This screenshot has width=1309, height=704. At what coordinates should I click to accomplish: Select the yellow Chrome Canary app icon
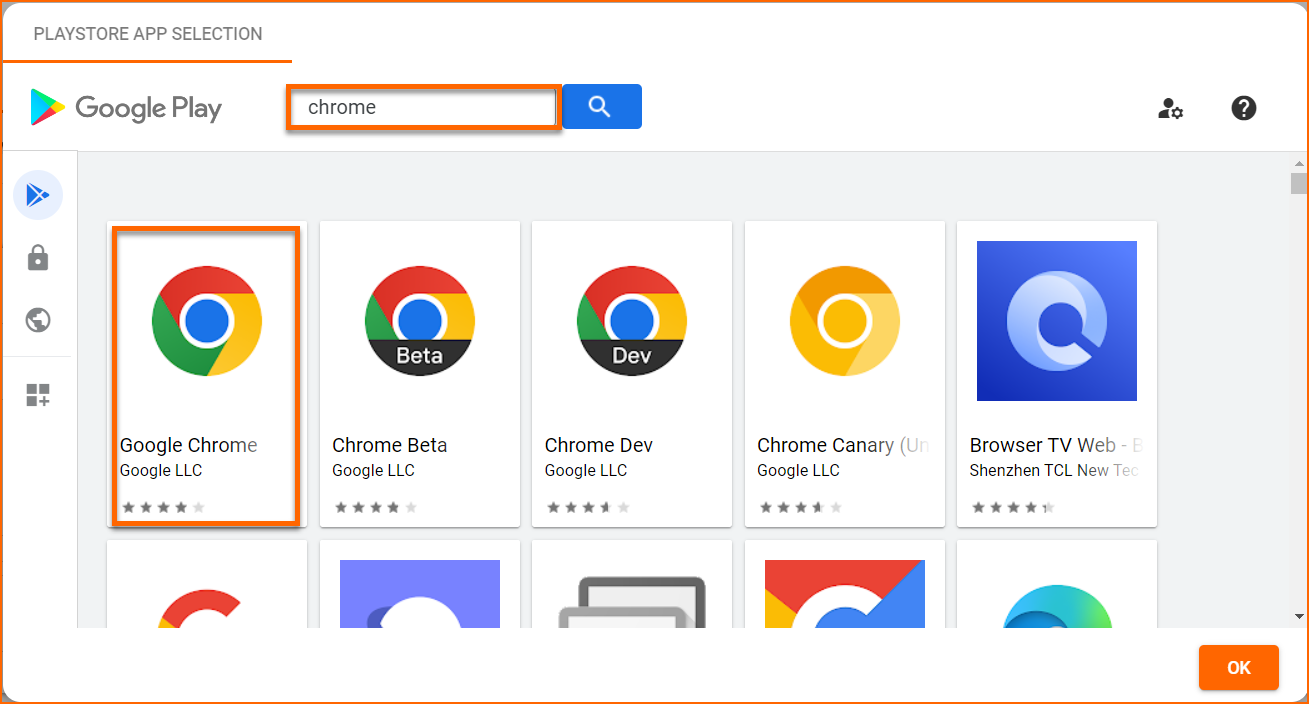click(845, 321)
